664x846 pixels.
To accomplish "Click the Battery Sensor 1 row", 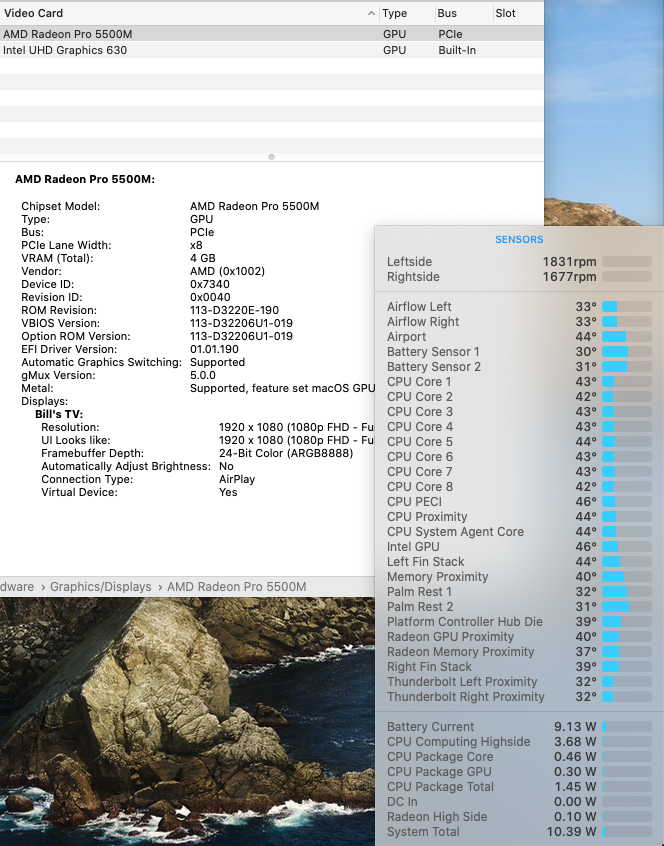I will pyautogui.click(x=519, y=352).
